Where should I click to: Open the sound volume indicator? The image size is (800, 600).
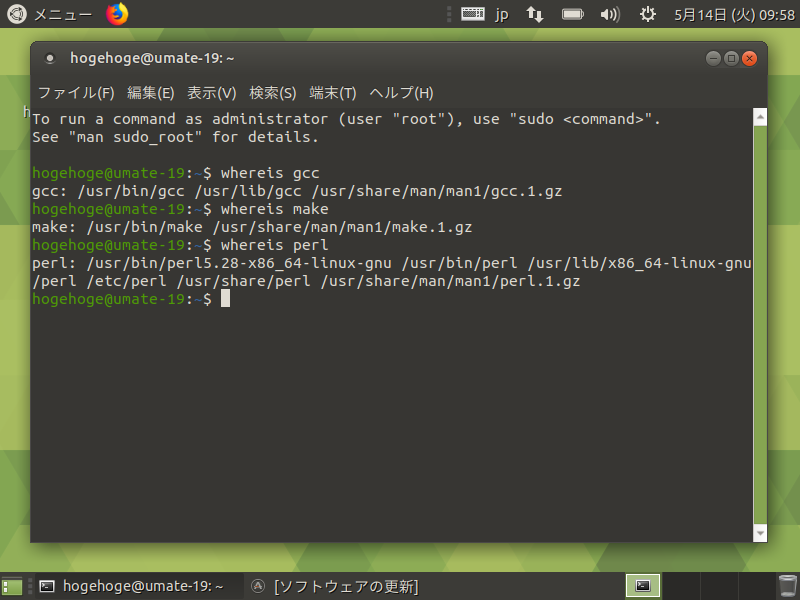(610, 14)
